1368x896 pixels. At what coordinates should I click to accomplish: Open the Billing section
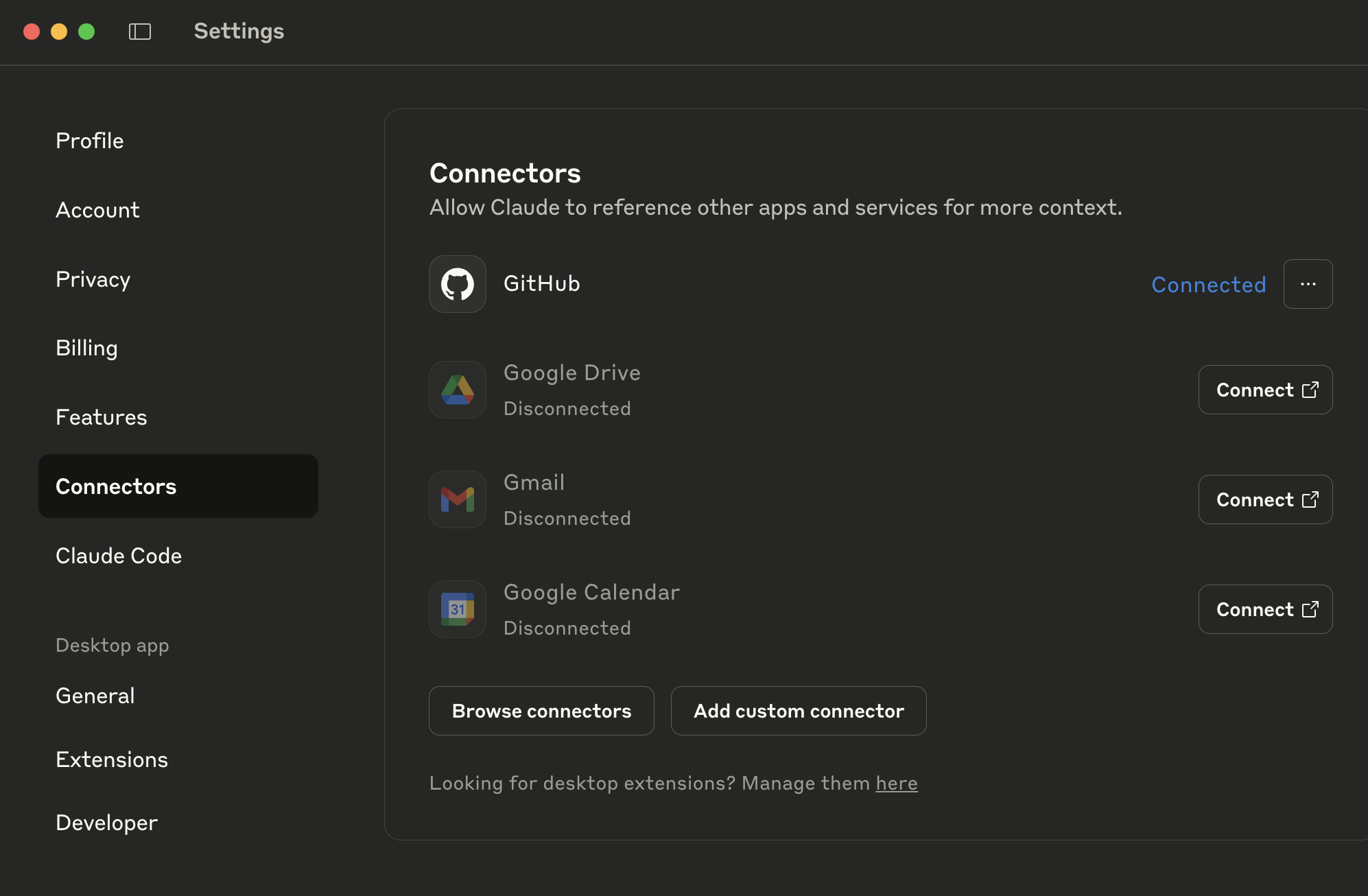pyautogui.click(x=86, y=348)
